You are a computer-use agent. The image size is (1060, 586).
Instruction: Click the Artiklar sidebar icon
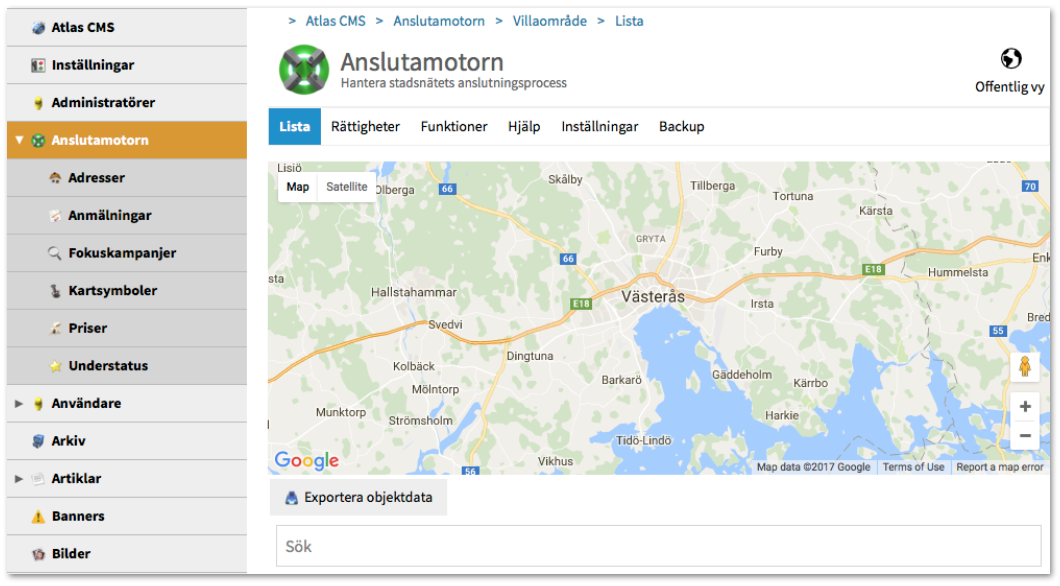39,479
